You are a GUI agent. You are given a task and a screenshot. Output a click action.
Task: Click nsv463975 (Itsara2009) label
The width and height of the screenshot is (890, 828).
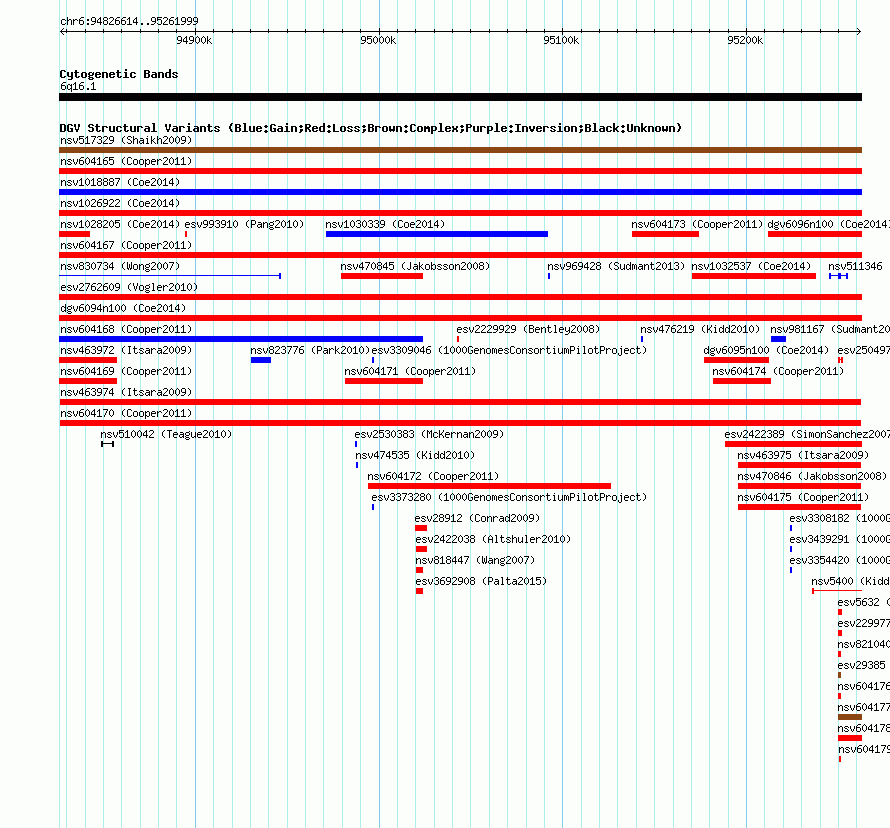(x=803, y=455)
